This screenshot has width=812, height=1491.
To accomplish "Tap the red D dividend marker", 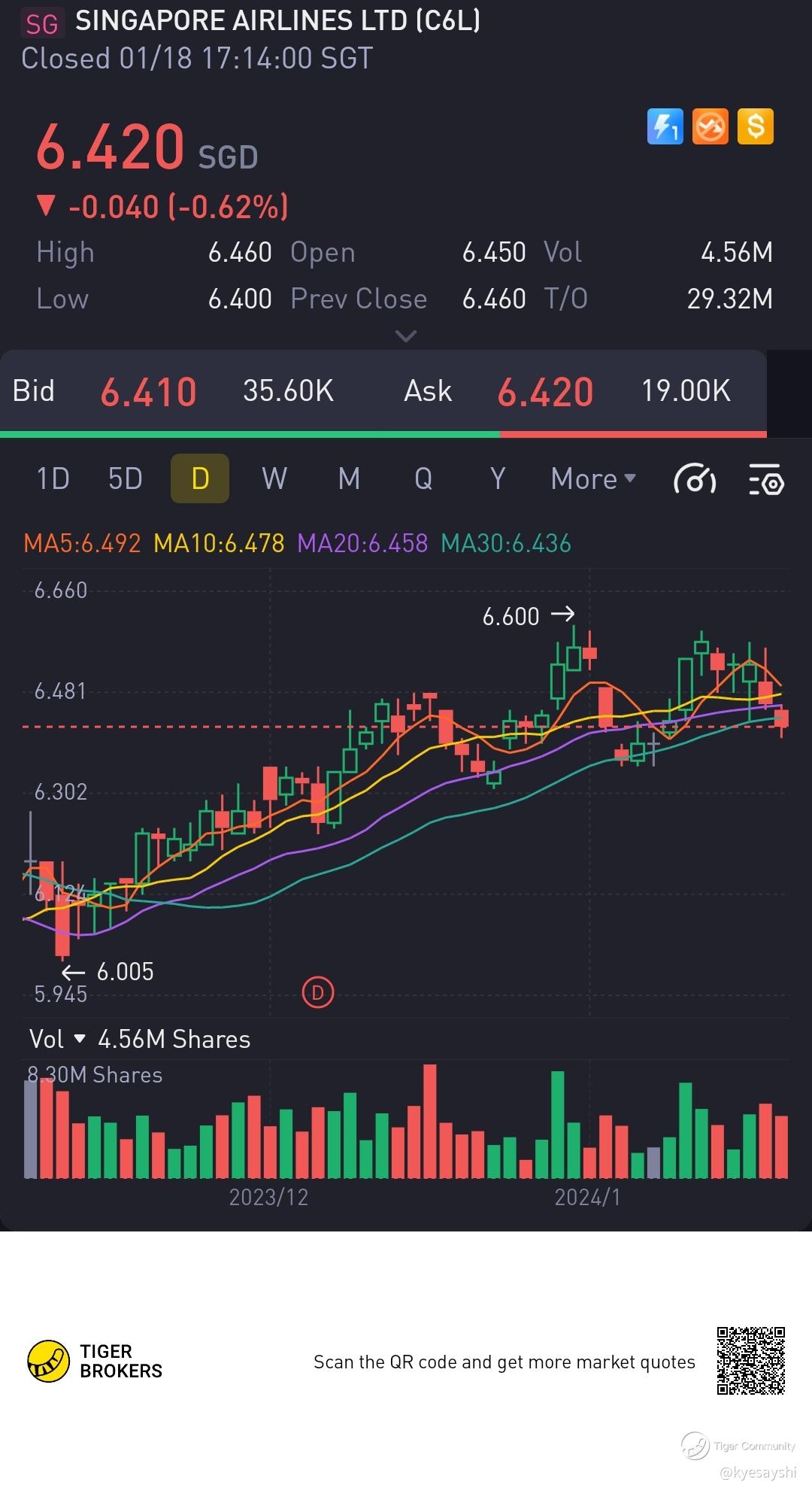I will pos(317,993).
